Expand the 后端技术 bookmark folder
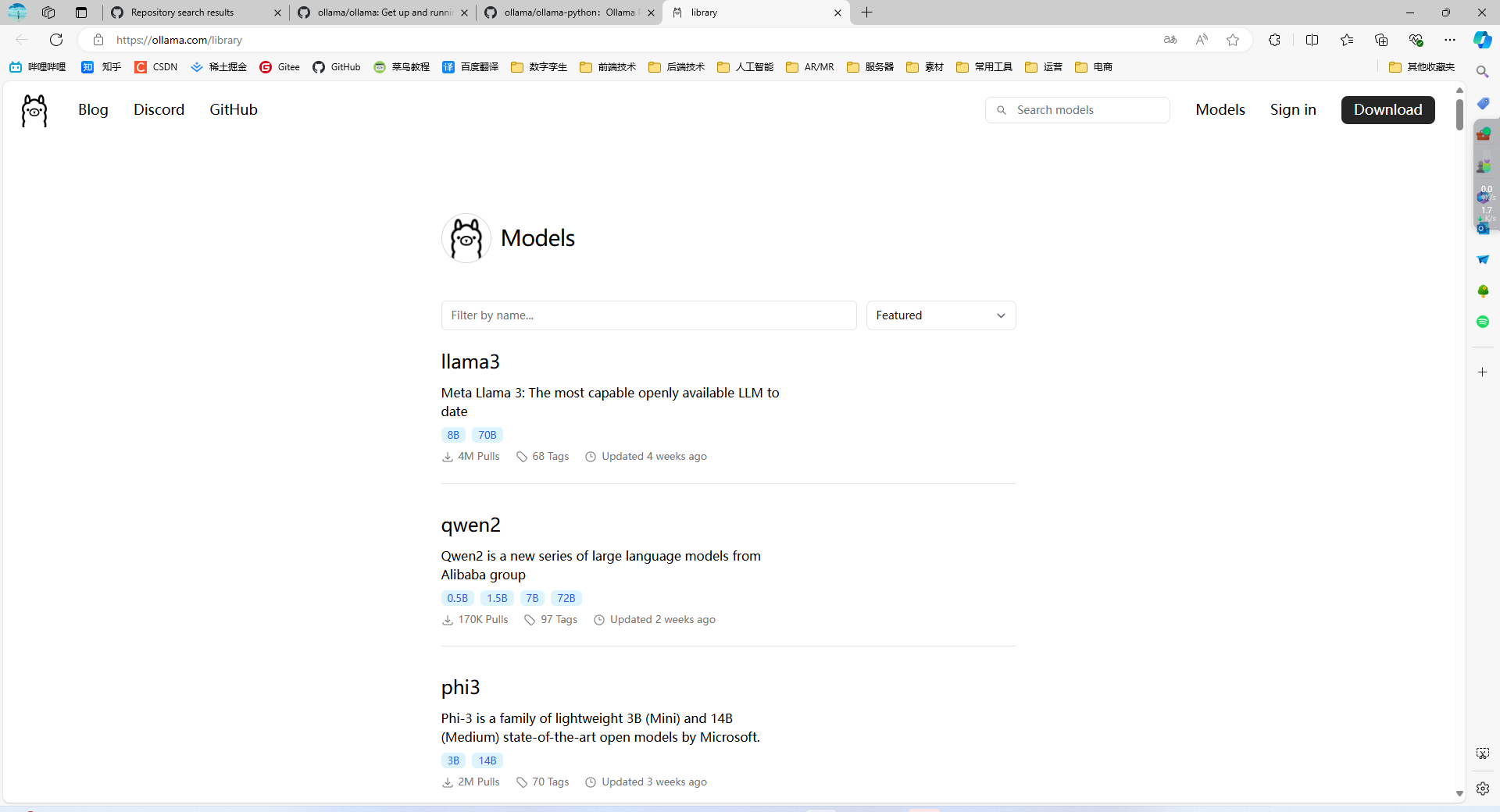Image resolution: width=1500 pixels, height=812 pixels. [677, 67]
